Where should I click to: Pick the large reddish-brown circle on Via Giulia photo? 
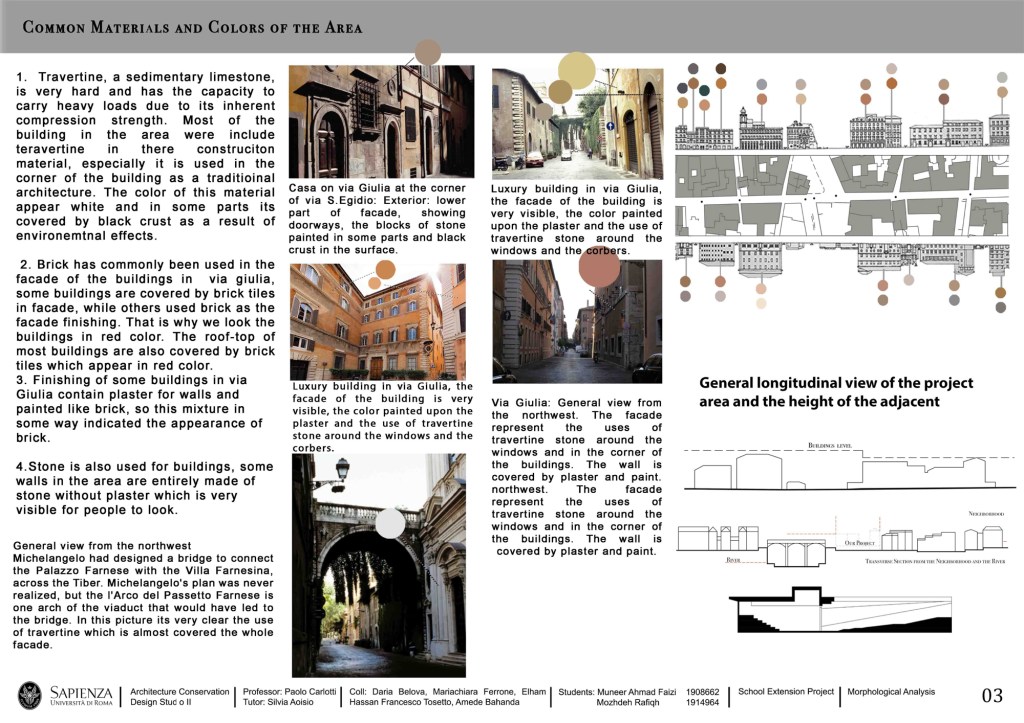click(x=599, y=267)
